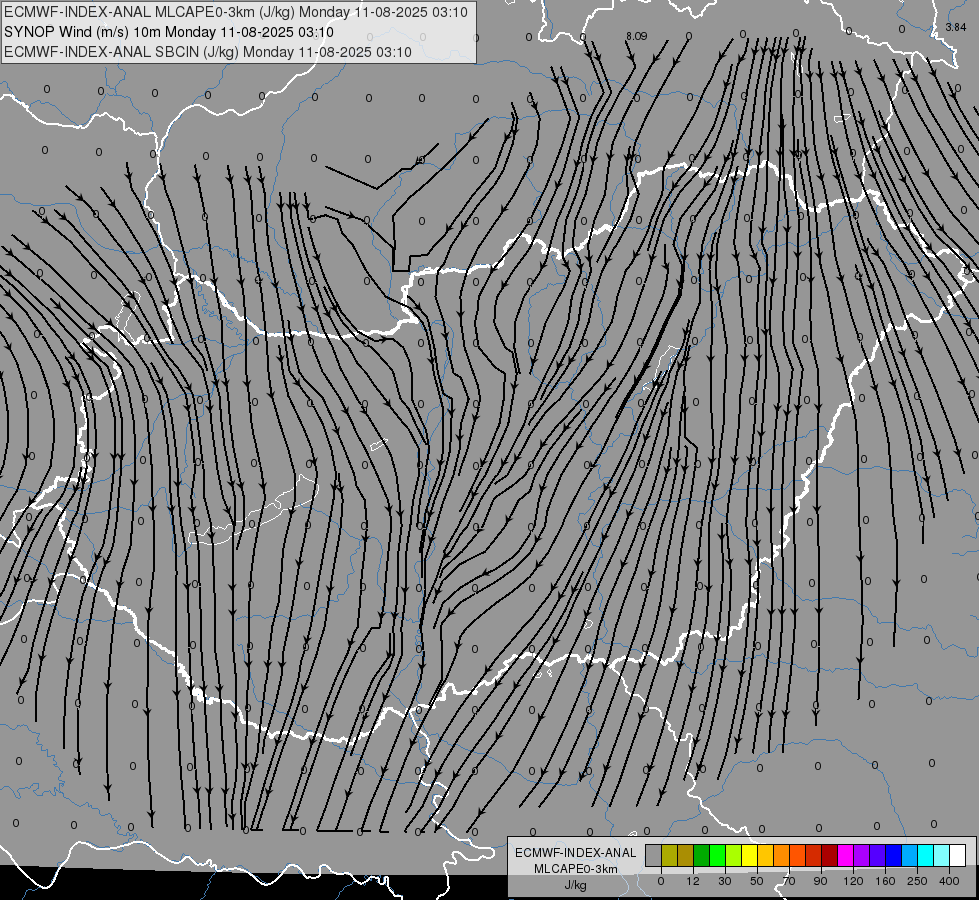Click the ECMWF-INDEX-ANAL label in the legend
The image size is (979, 900).
pyautogui.click(x=575, y=853)
